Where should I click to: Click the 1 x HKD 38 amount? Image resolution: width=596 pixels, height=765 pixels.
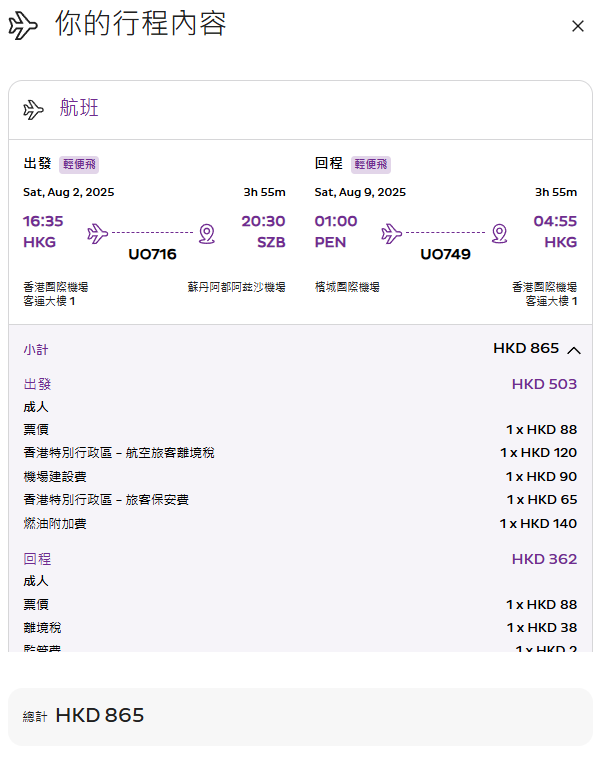tap(541, 627)
